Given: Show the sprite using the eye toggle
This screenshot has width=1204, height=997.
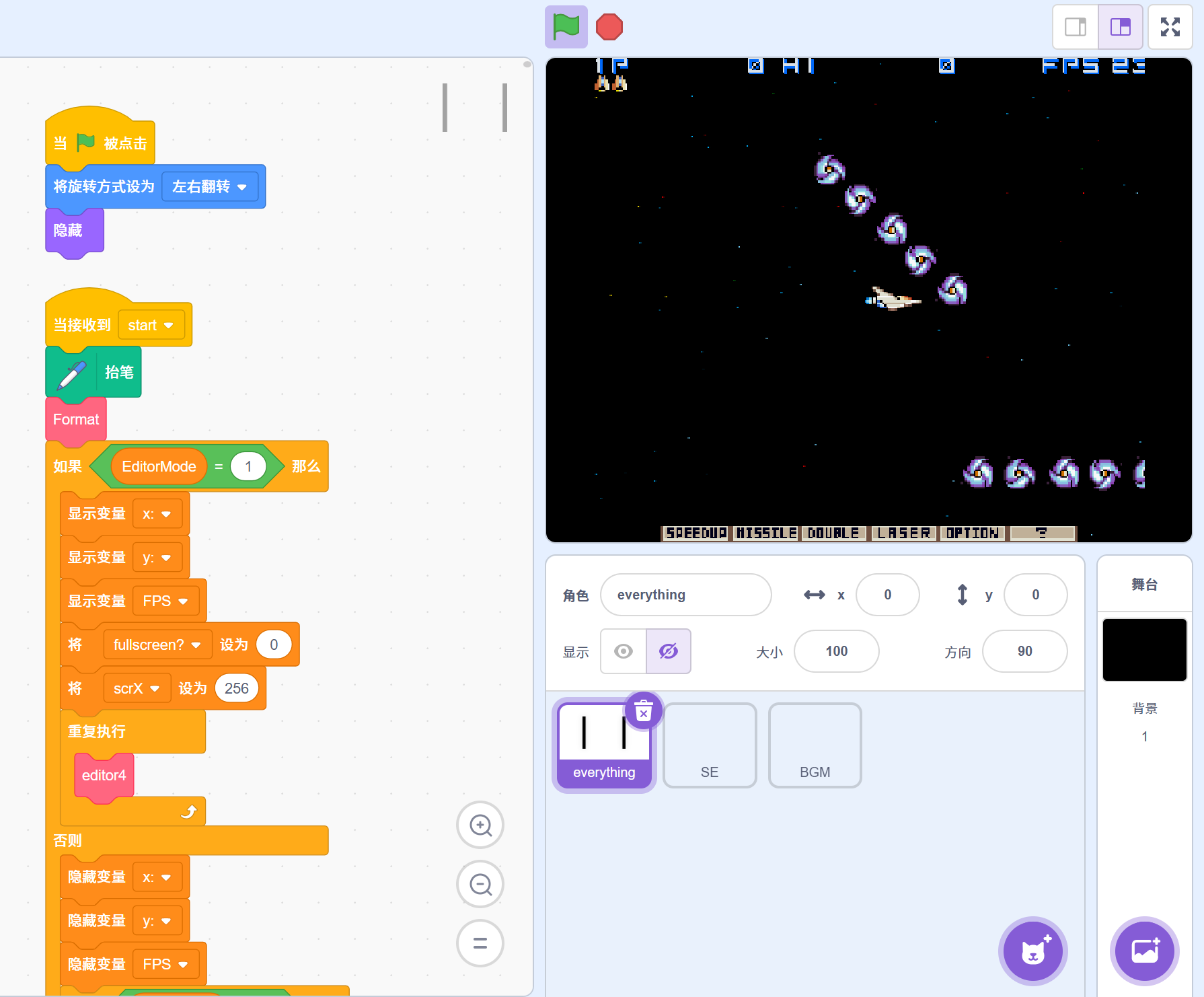Looking at the screenshot, I should pyautogui.click(x=624, y=651).
